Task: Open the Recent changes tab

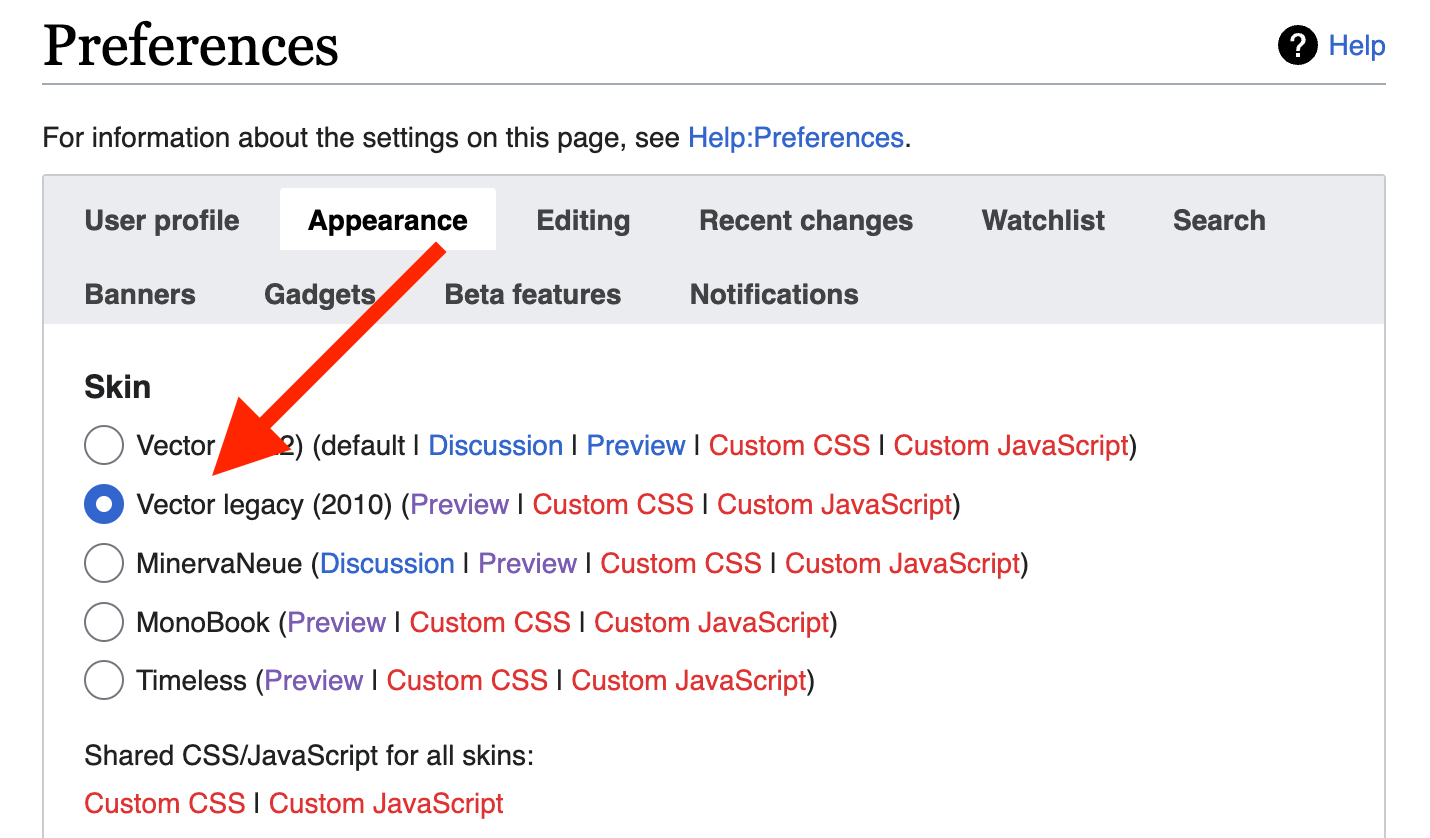Action: tap(806, 220)
